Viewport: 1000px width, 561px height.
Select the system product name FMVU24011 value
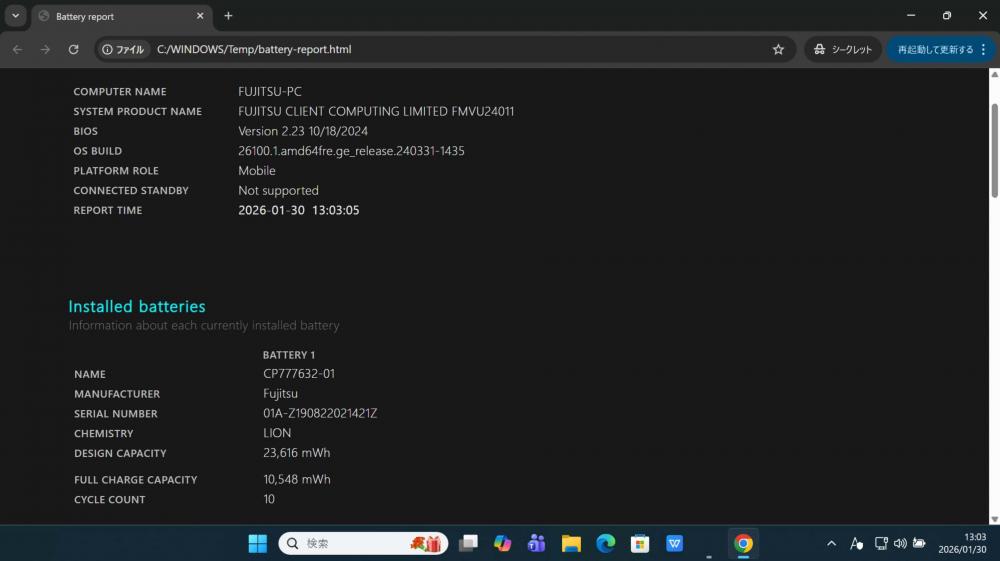[376, 112]
